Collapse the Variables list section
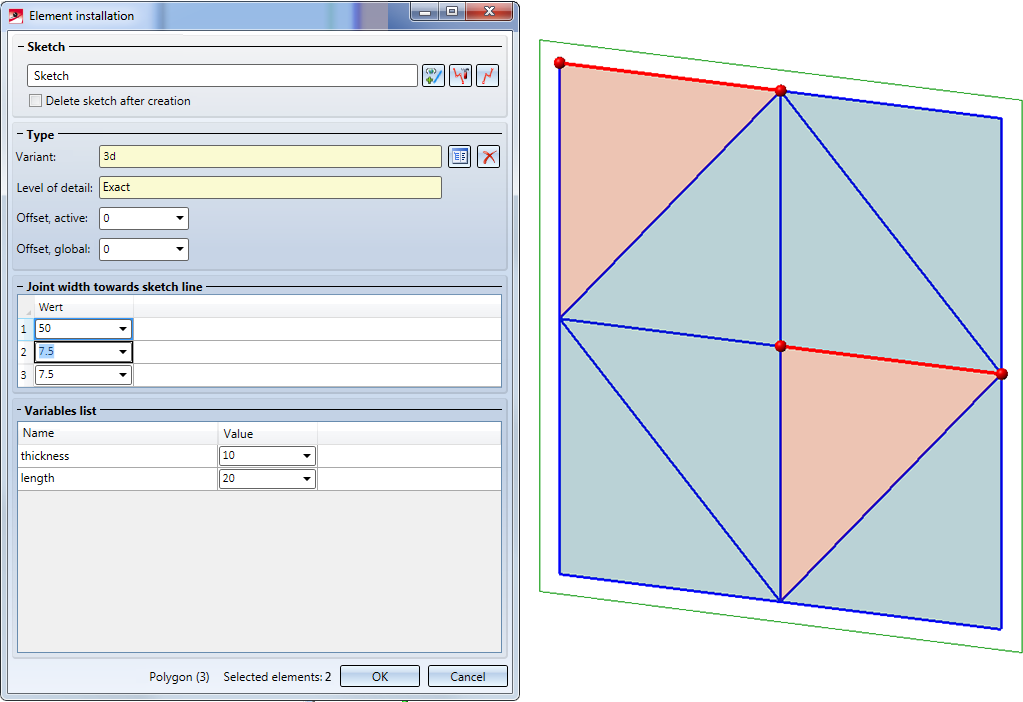1023x702 pixels. pos(20,411)
